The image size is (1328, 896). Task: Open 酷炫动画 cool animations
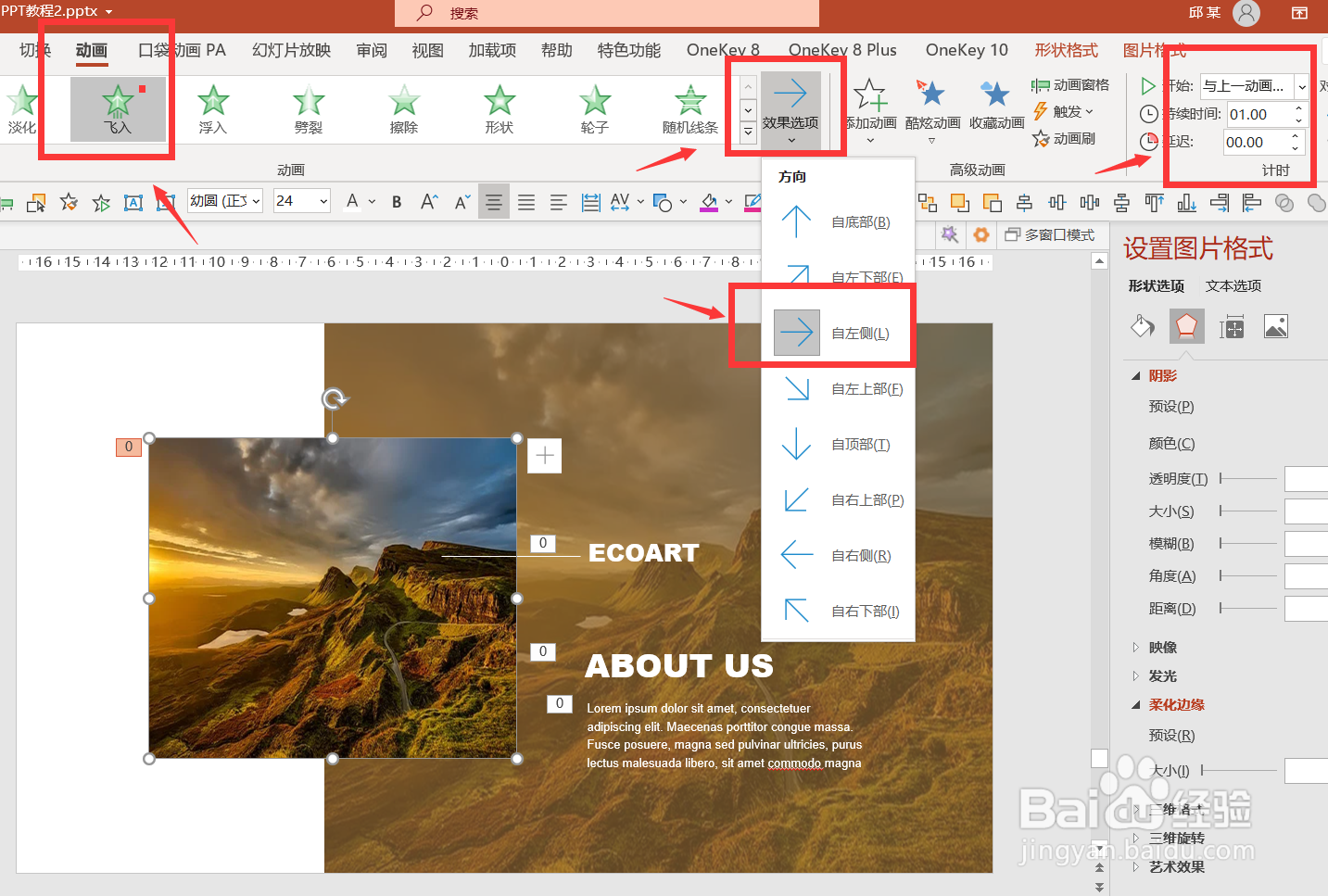(x=932, y=108)
